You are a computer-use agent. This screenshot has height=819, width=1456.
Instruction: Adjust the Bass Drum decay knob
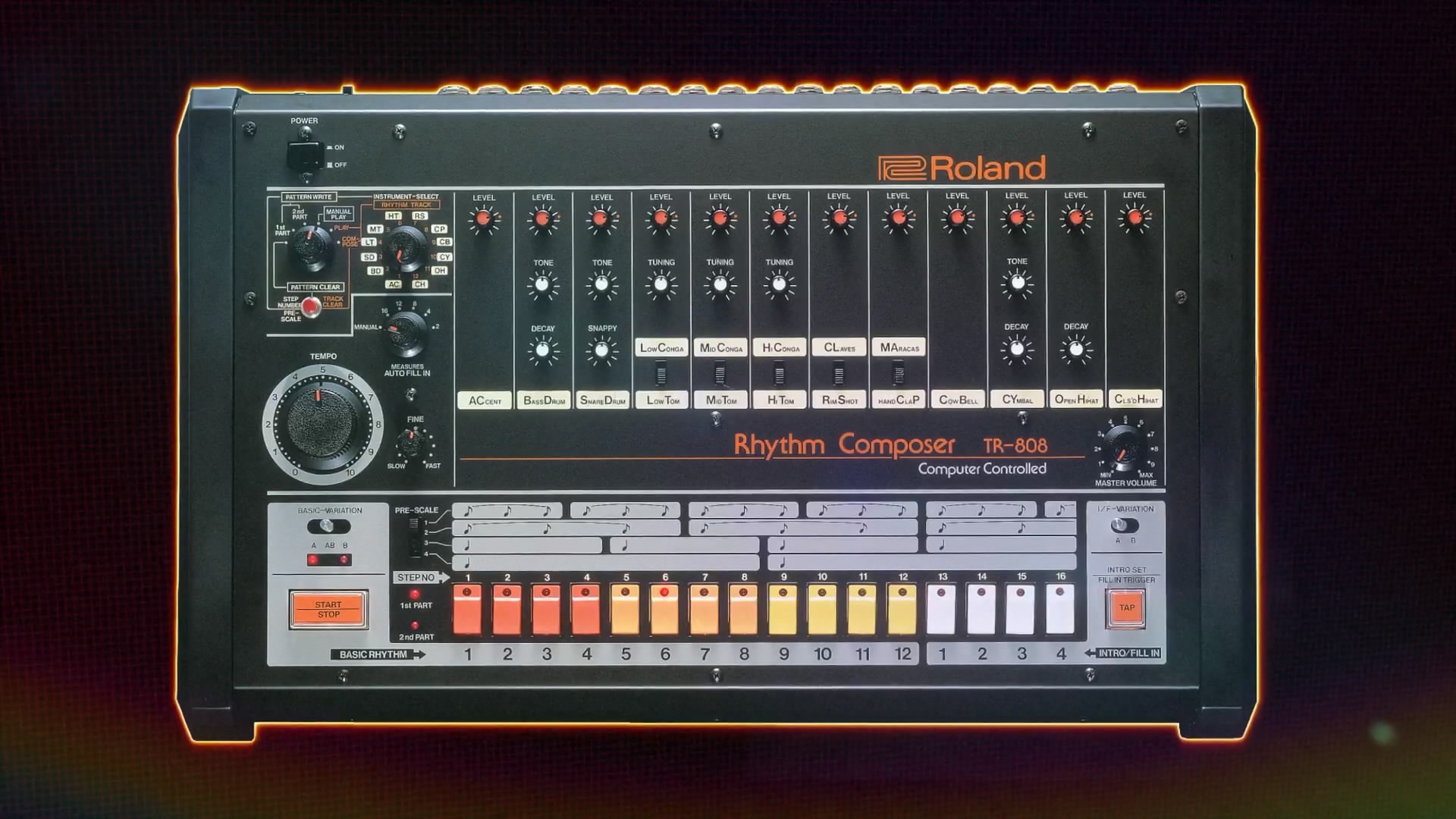(x=542, y=350)
